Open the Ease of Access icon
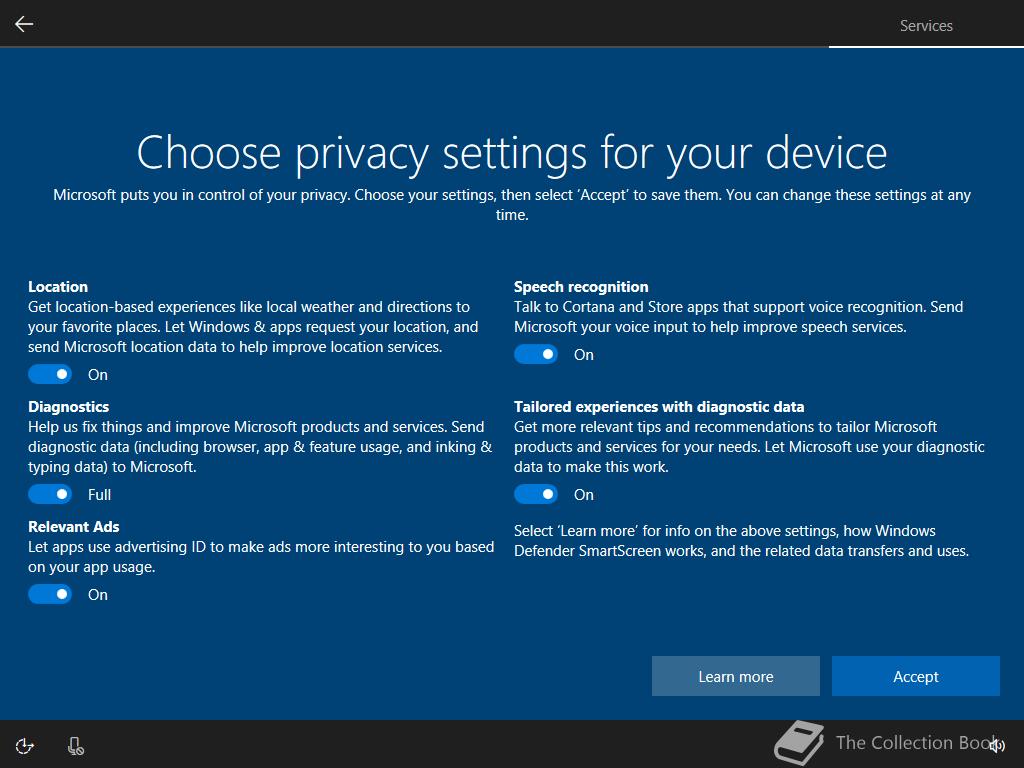 [x=24, y=746]
